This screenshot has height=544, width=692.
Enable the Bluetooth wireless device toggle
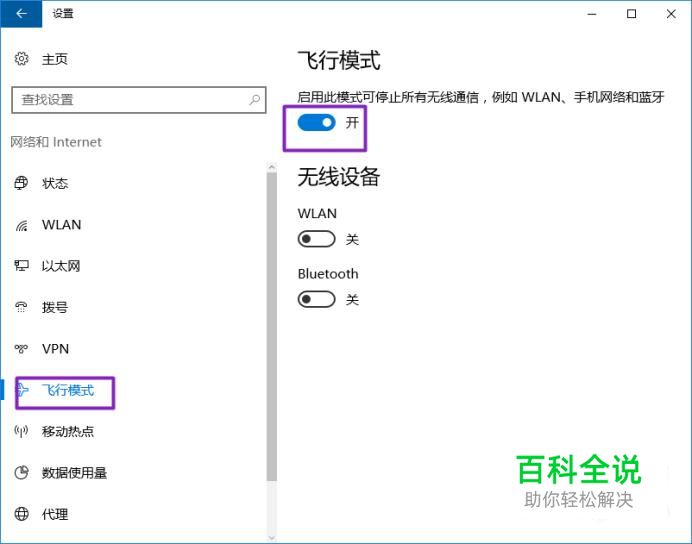click(x=316, y=300)
